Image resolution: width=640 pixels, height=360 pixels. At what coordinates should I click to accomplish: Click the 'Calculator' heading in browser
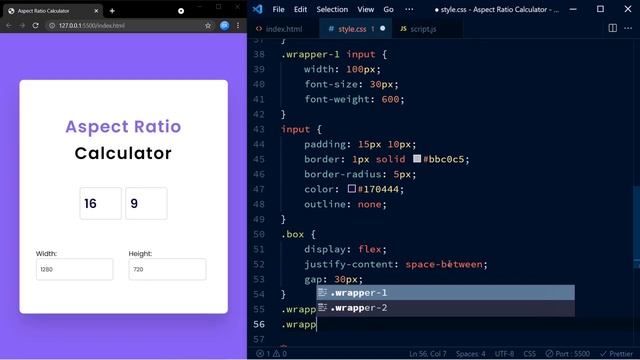point(123,153)
